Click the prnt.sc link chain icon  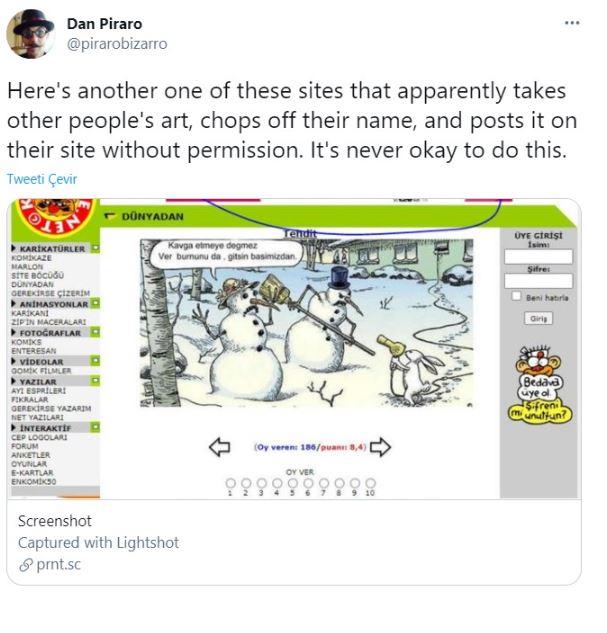[x=25, y=565]
